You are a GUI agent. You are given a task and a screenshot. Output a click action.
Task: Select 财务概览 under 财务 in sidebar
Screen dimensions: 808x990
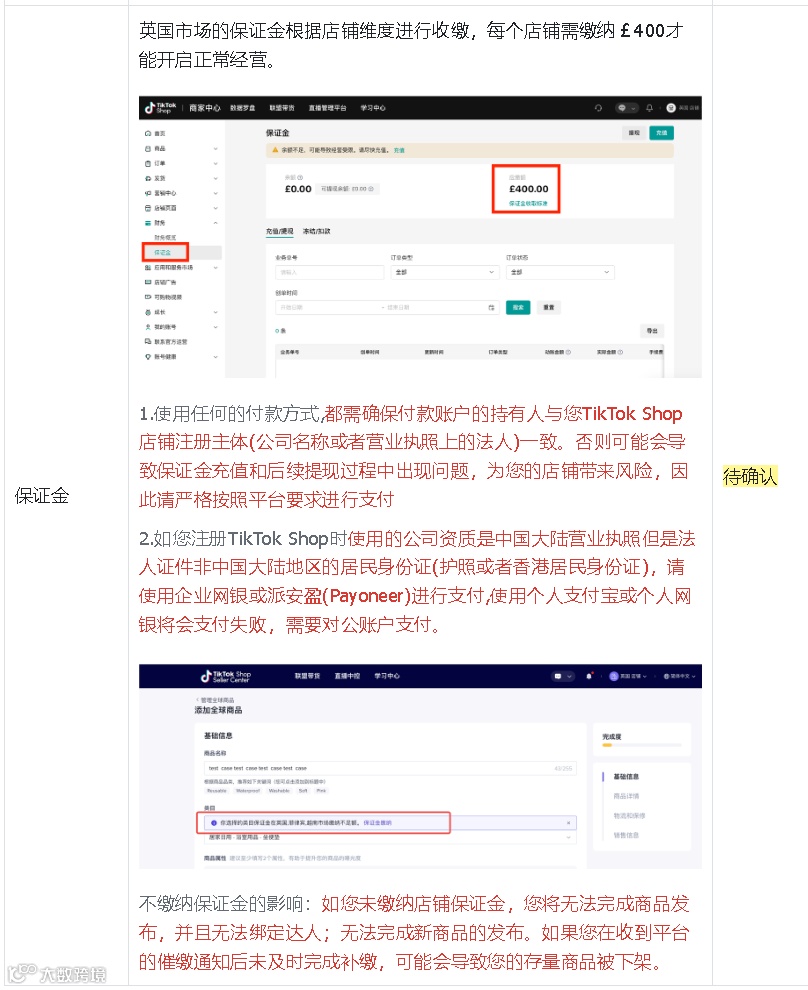pyautogui.click(x=165, y=237)
